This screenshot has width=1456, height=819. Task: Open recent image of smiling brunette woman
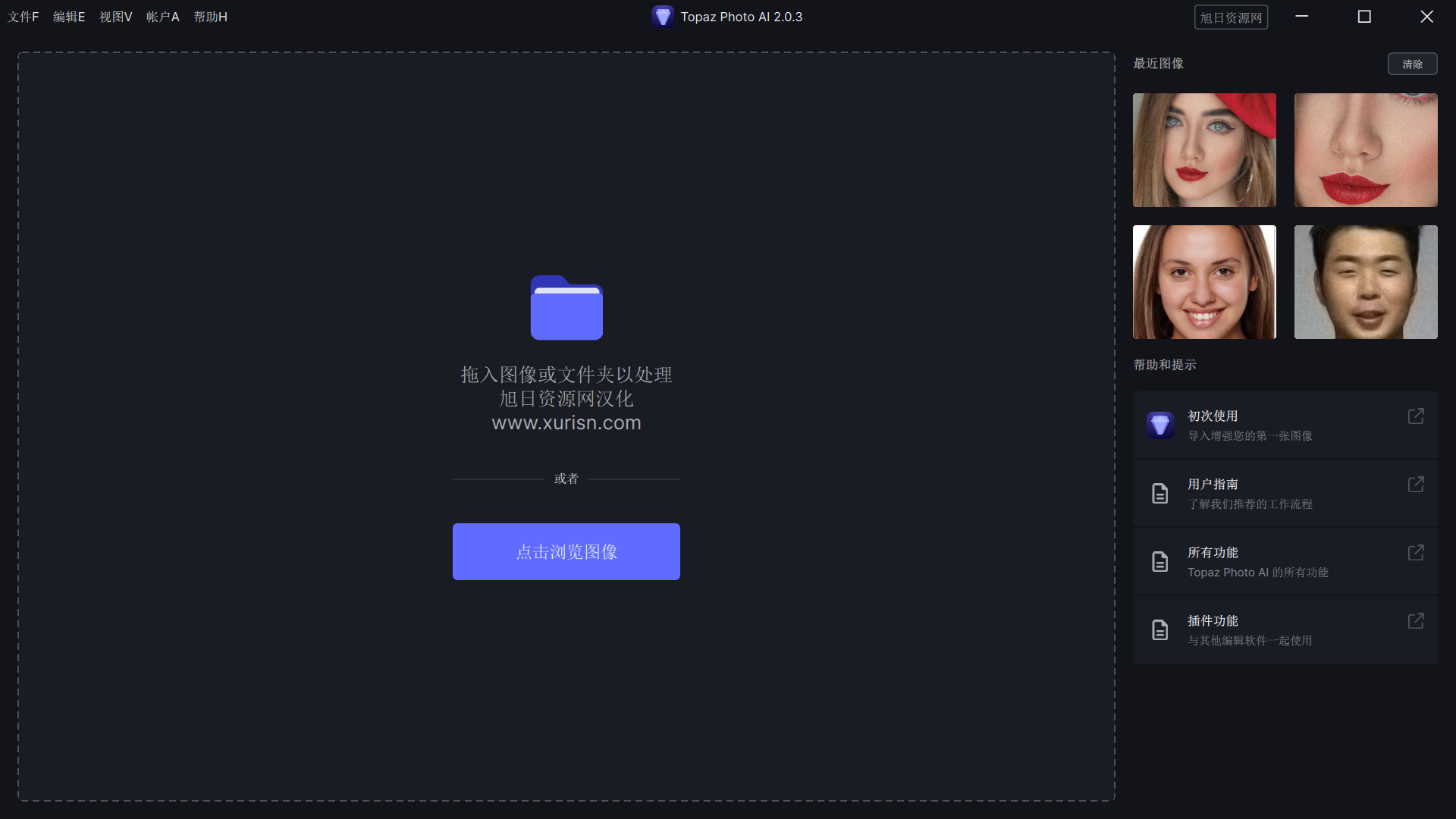click(1204, 282)
